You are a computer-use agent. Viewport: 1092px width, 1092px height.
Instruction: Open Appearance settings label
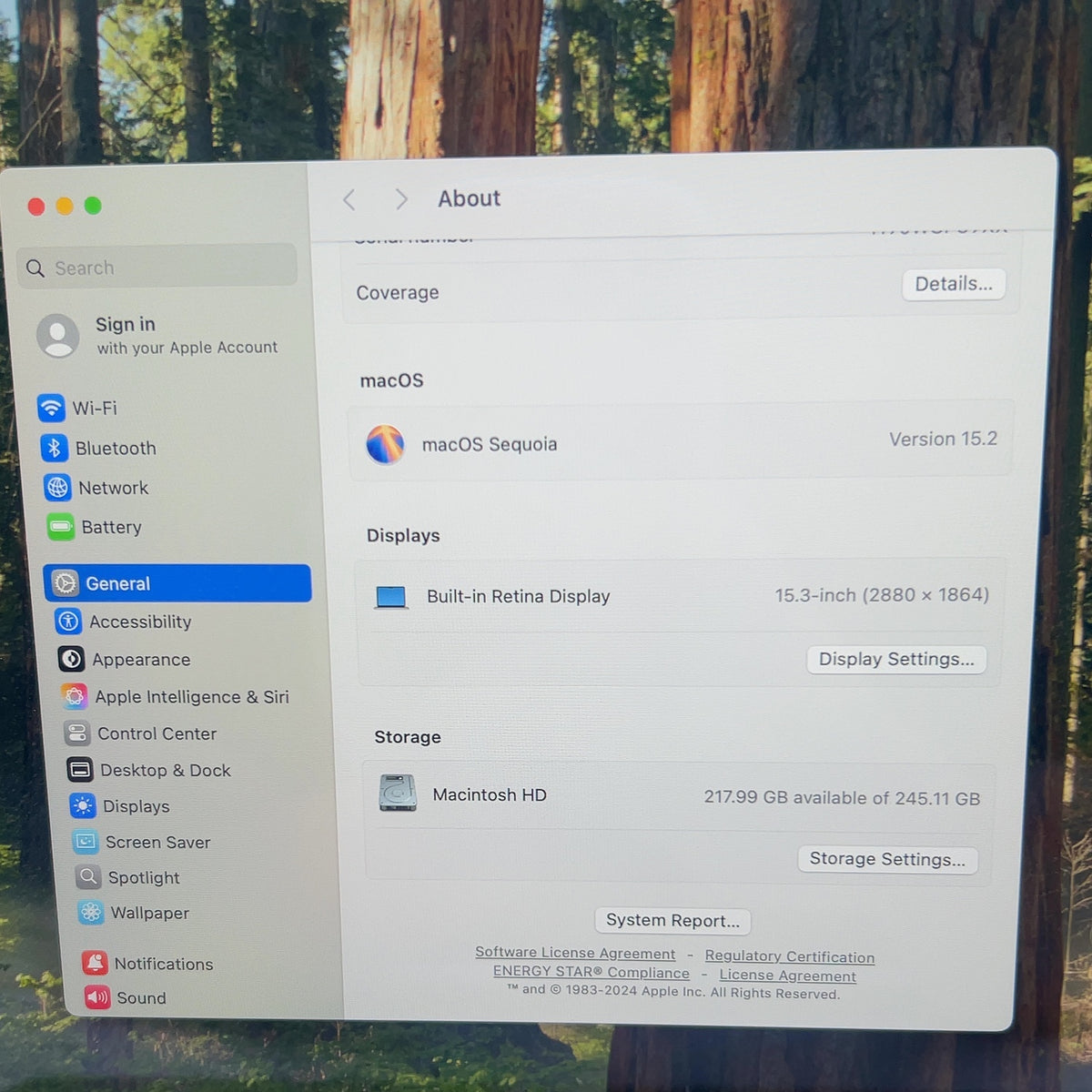pos(141,660)
